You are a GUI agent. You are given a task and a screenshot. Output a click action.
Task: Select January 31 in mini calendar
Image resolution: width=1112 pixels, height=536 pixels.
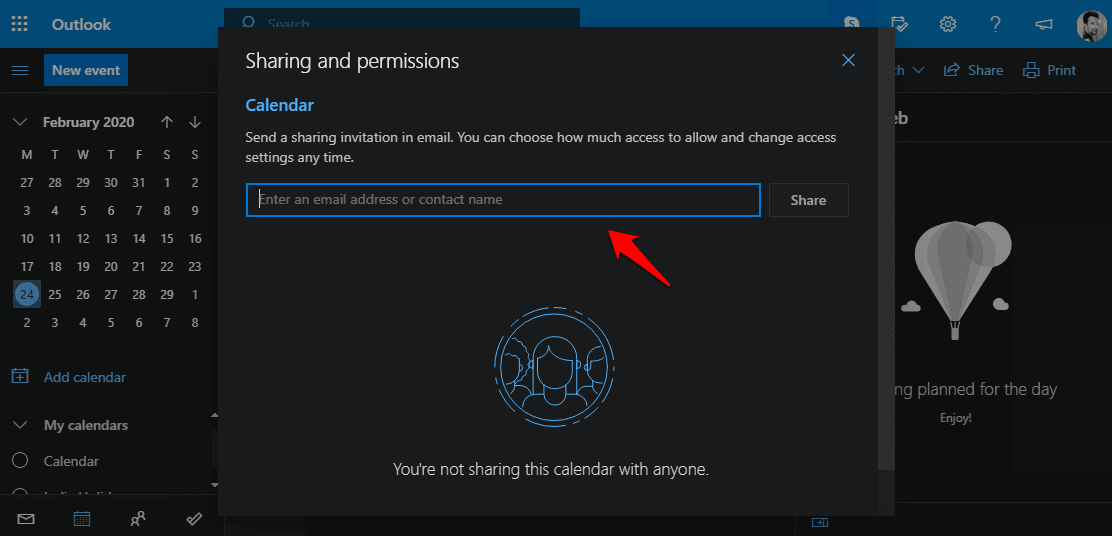pyautogui.click(x=139, y=182)
